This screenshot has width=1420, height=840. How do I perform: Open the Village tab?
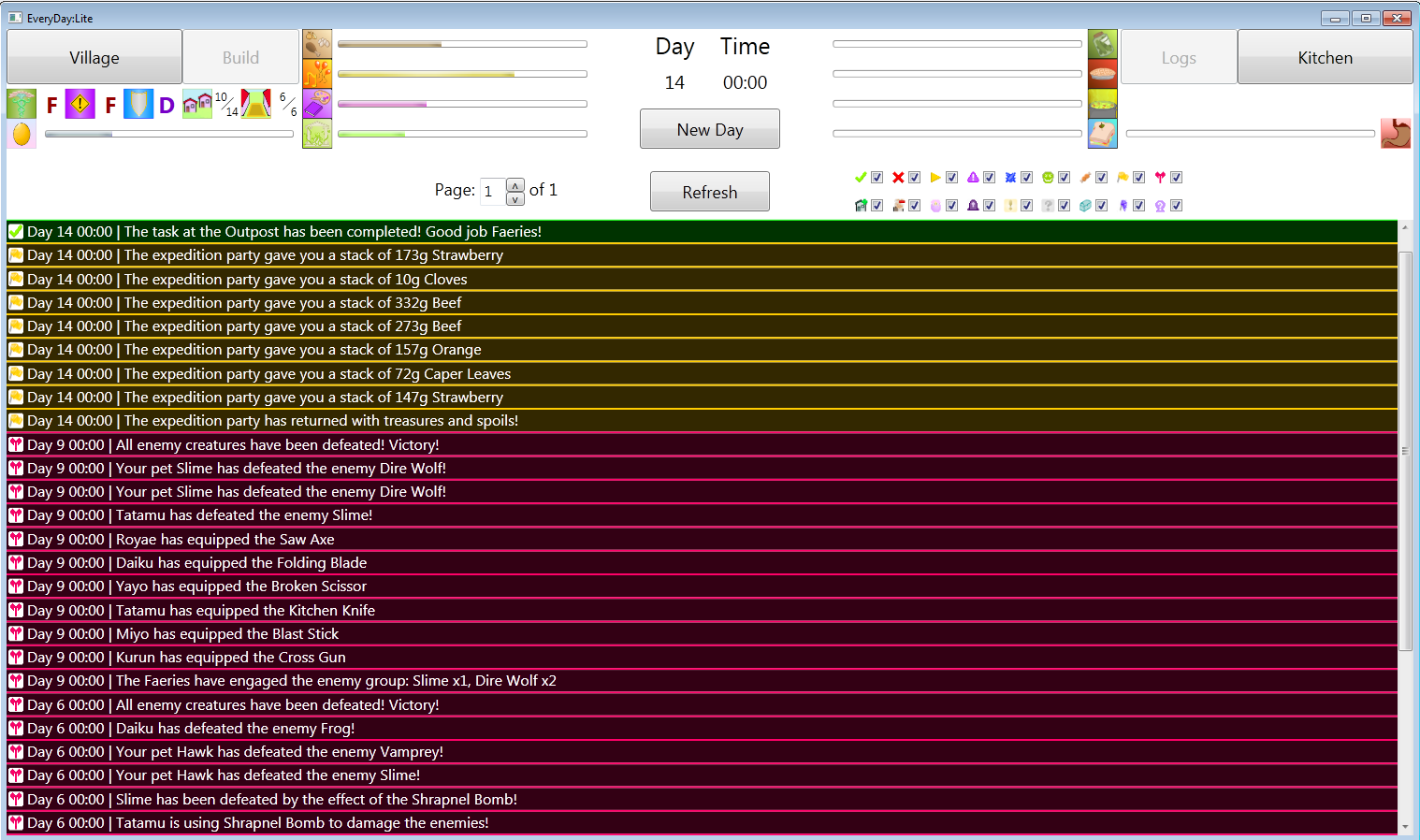[x=94, y=58]
